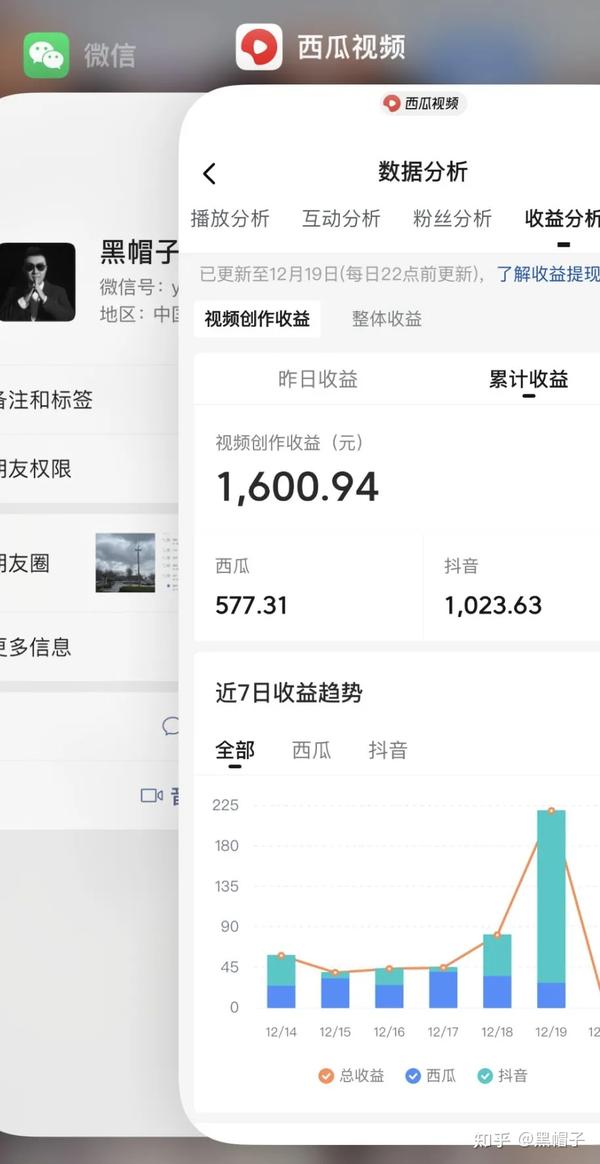This screenshot has width=600, height=1164.
Task: Tap the 黑帽子 contact name in WeChat
Action: [x=140, y=252]
